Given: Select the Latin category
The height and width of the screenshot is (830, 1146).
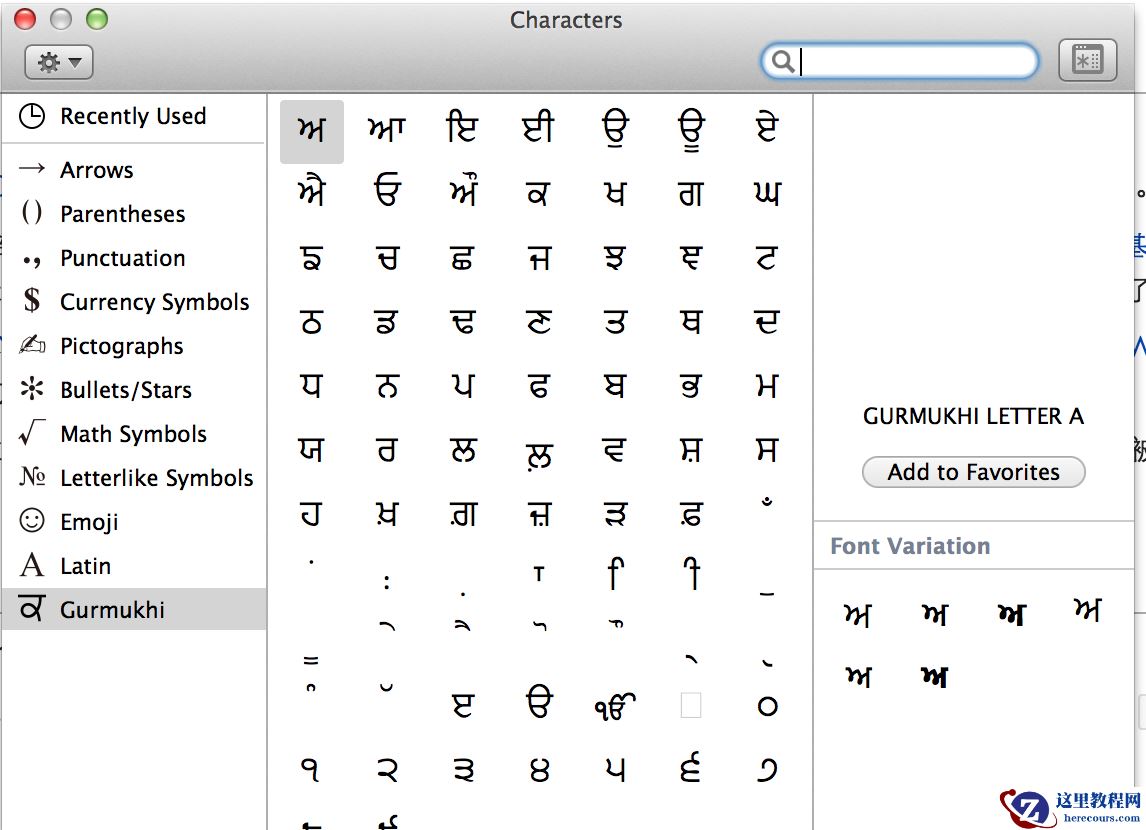Looking at the screenshot, I should [85, 566].
